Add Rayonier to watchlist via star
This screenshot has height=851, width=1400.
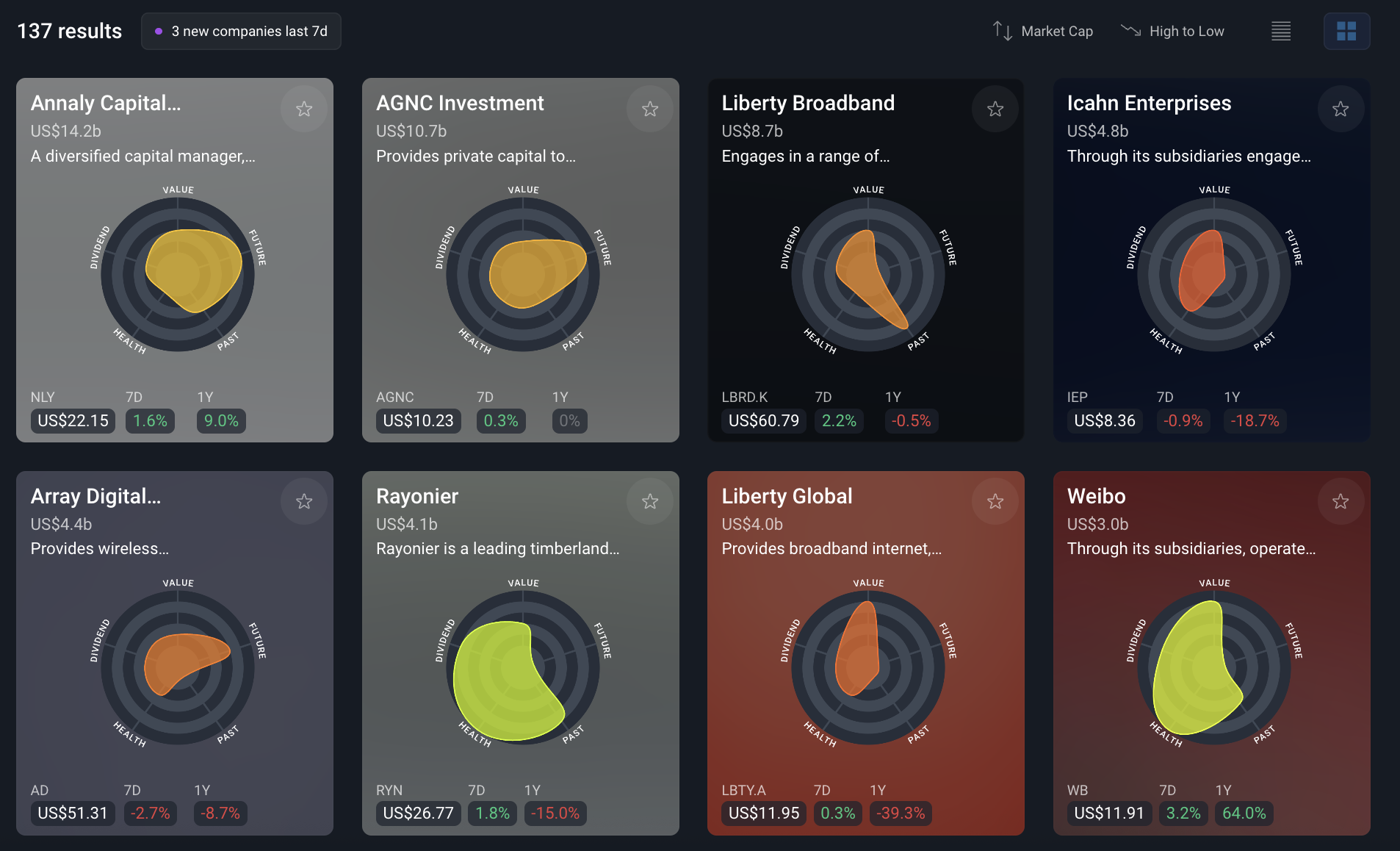click(x=650, y=501)
